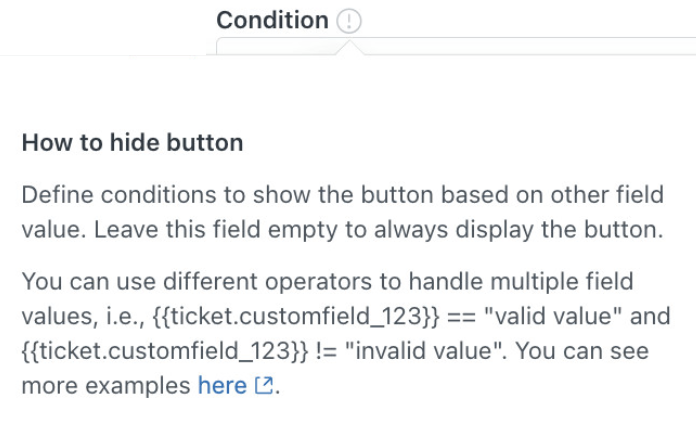Click the "How to hide button" heading
This screenshot has width=696, height=422.
point(132,143)
